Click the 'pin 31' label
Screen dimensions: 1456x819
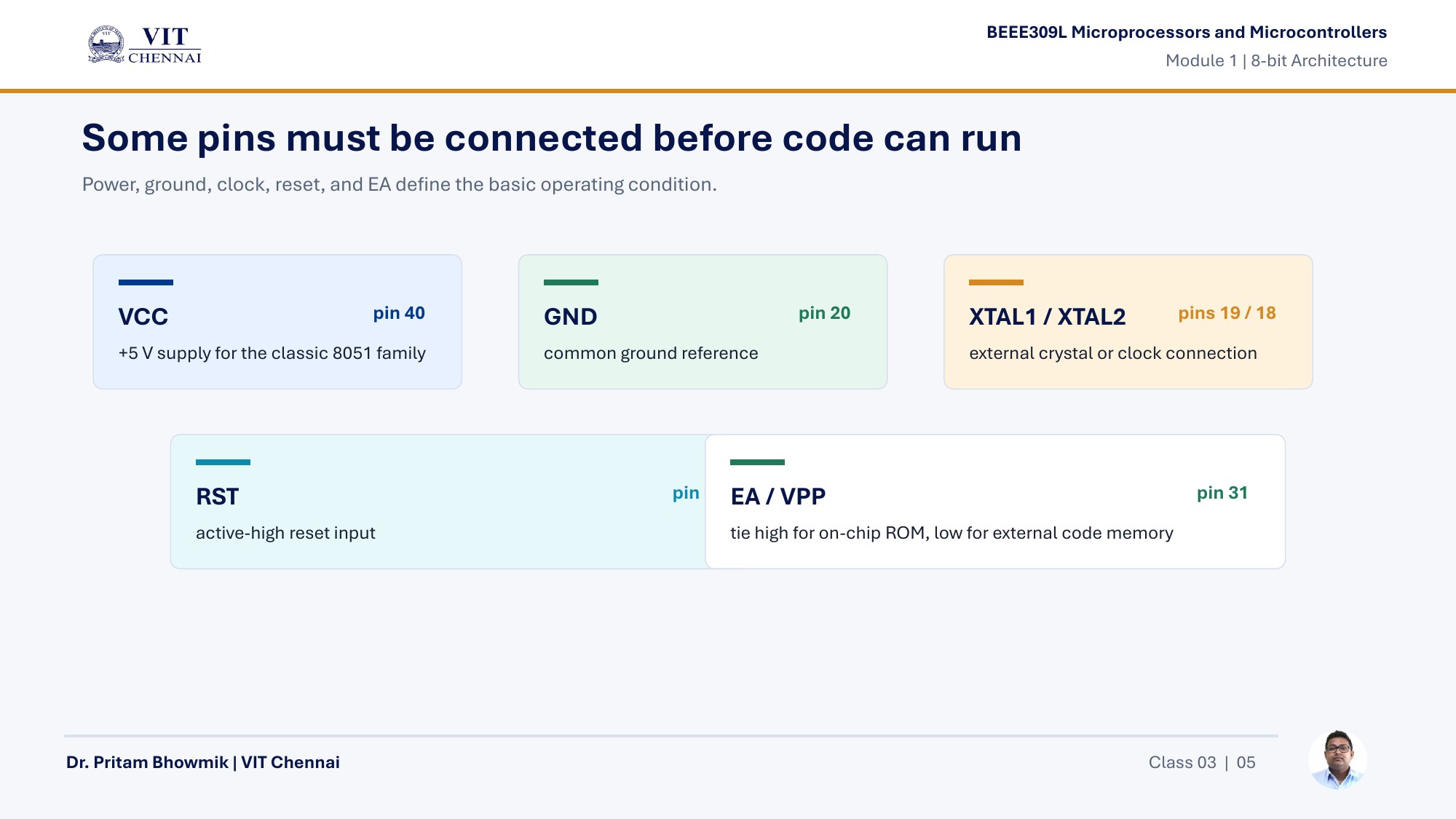coord(1222,493)
